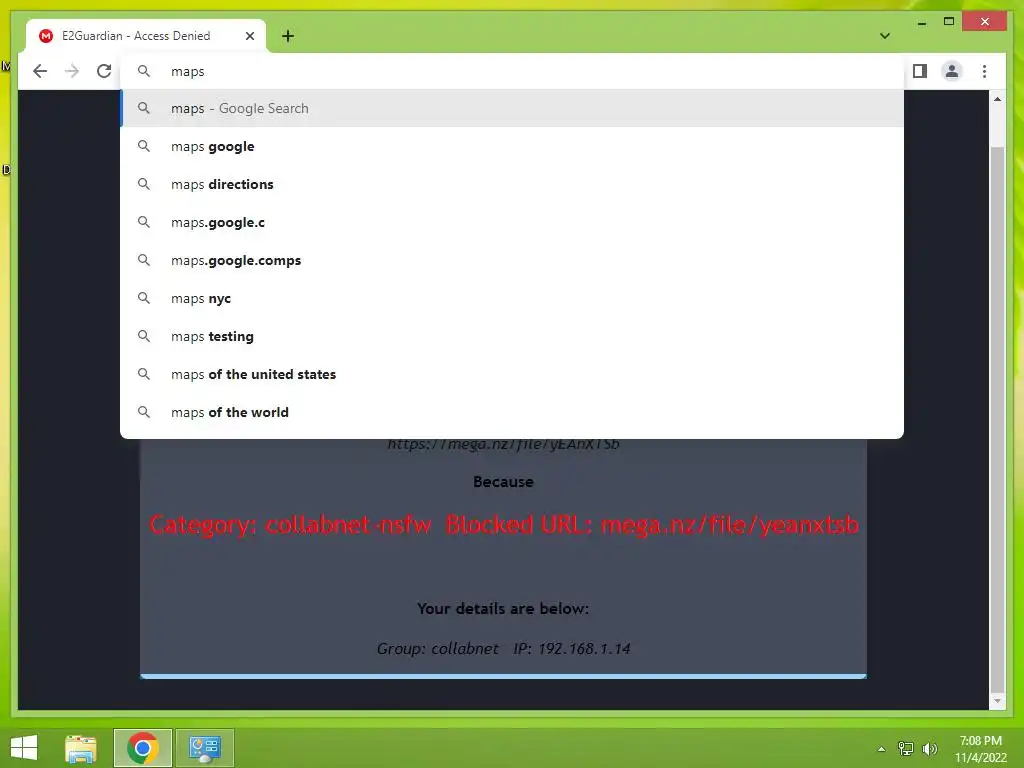Pick the 'maps directions' suggestion
Screen dimensions: 1024x768
pos(512,184)
